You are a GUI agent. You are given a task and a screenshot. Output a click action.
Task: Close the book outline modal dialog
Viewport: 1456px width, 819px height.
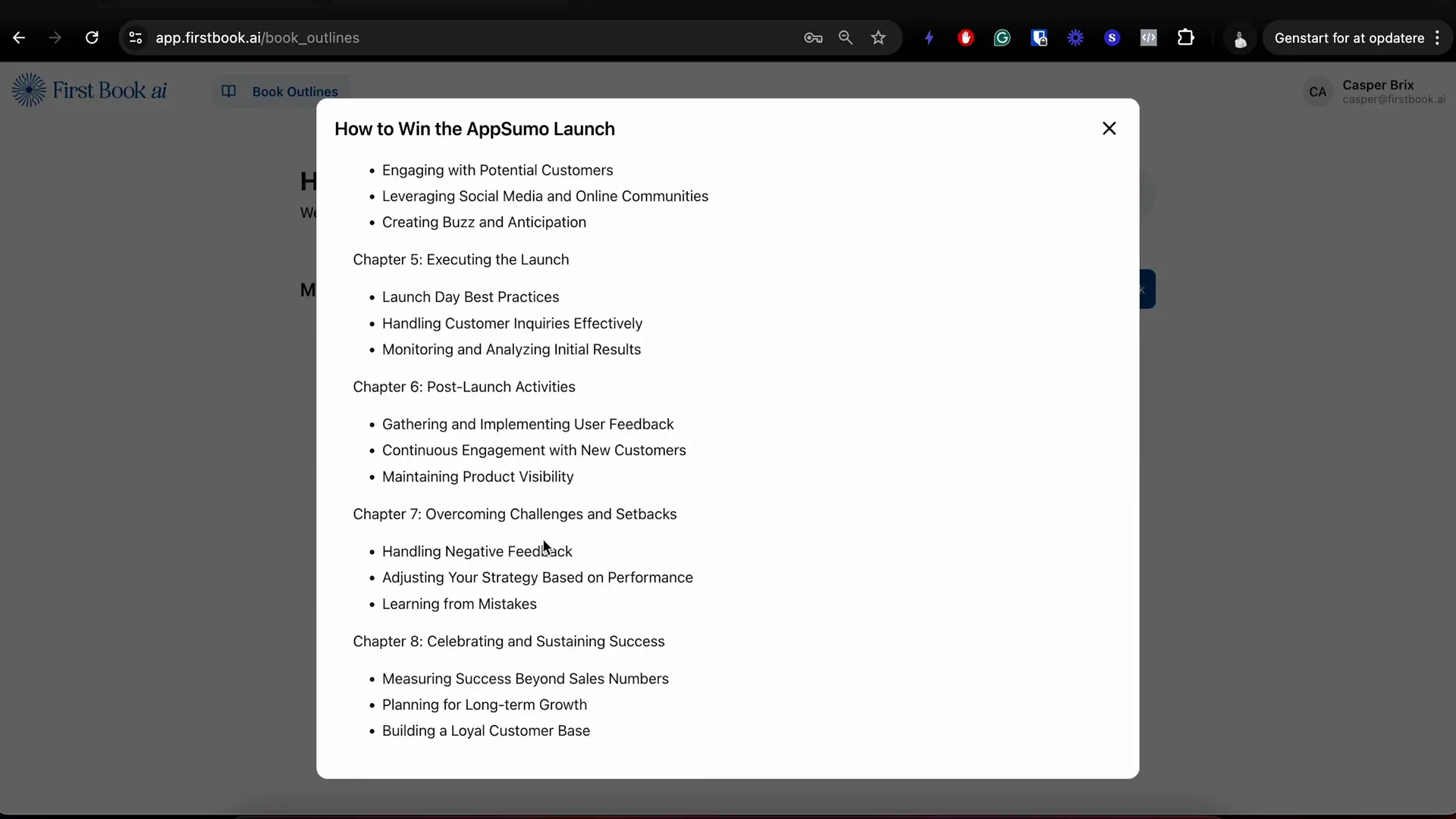(x=1109, y=128)
